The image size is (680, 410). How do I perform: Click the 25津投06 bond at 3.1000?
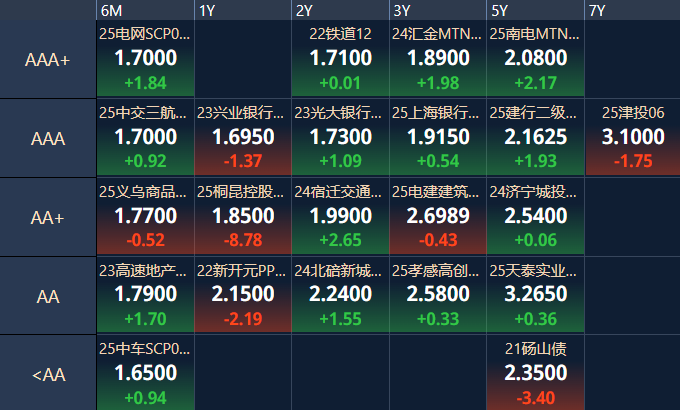(x=632, y=138)
